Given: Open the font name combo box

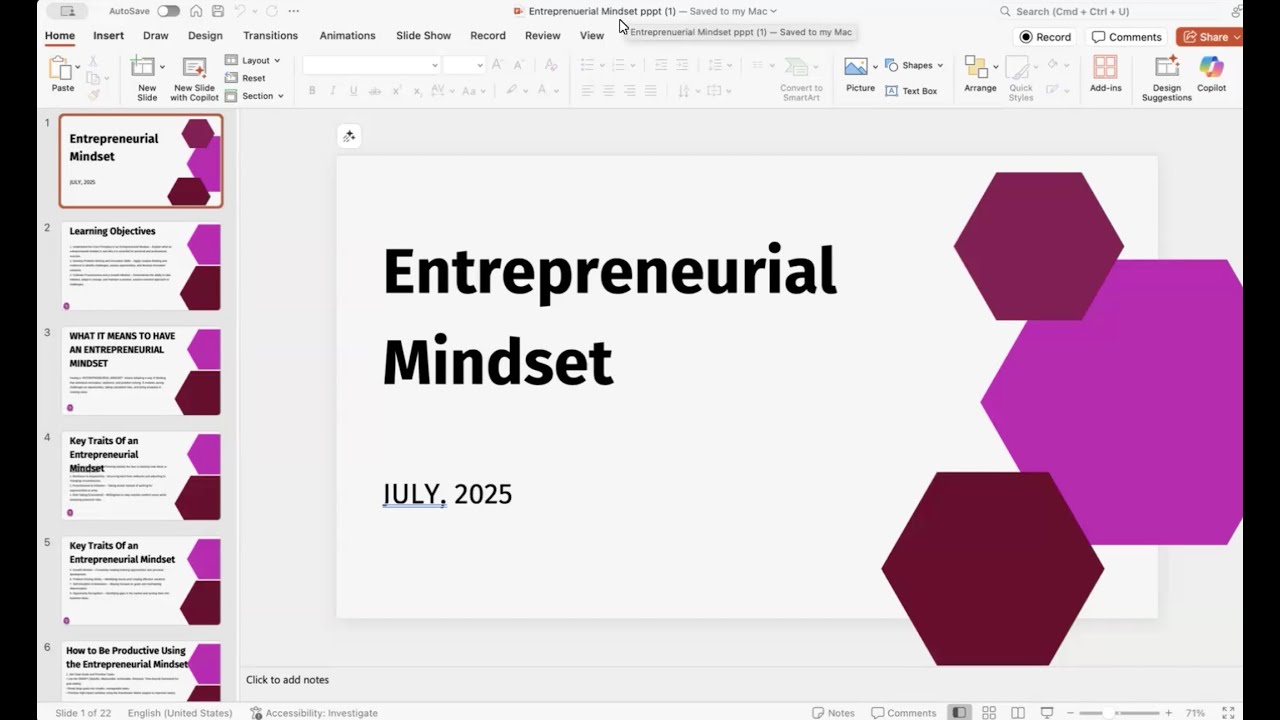Looking at the screenshot, I should click(x=371, y=65).
